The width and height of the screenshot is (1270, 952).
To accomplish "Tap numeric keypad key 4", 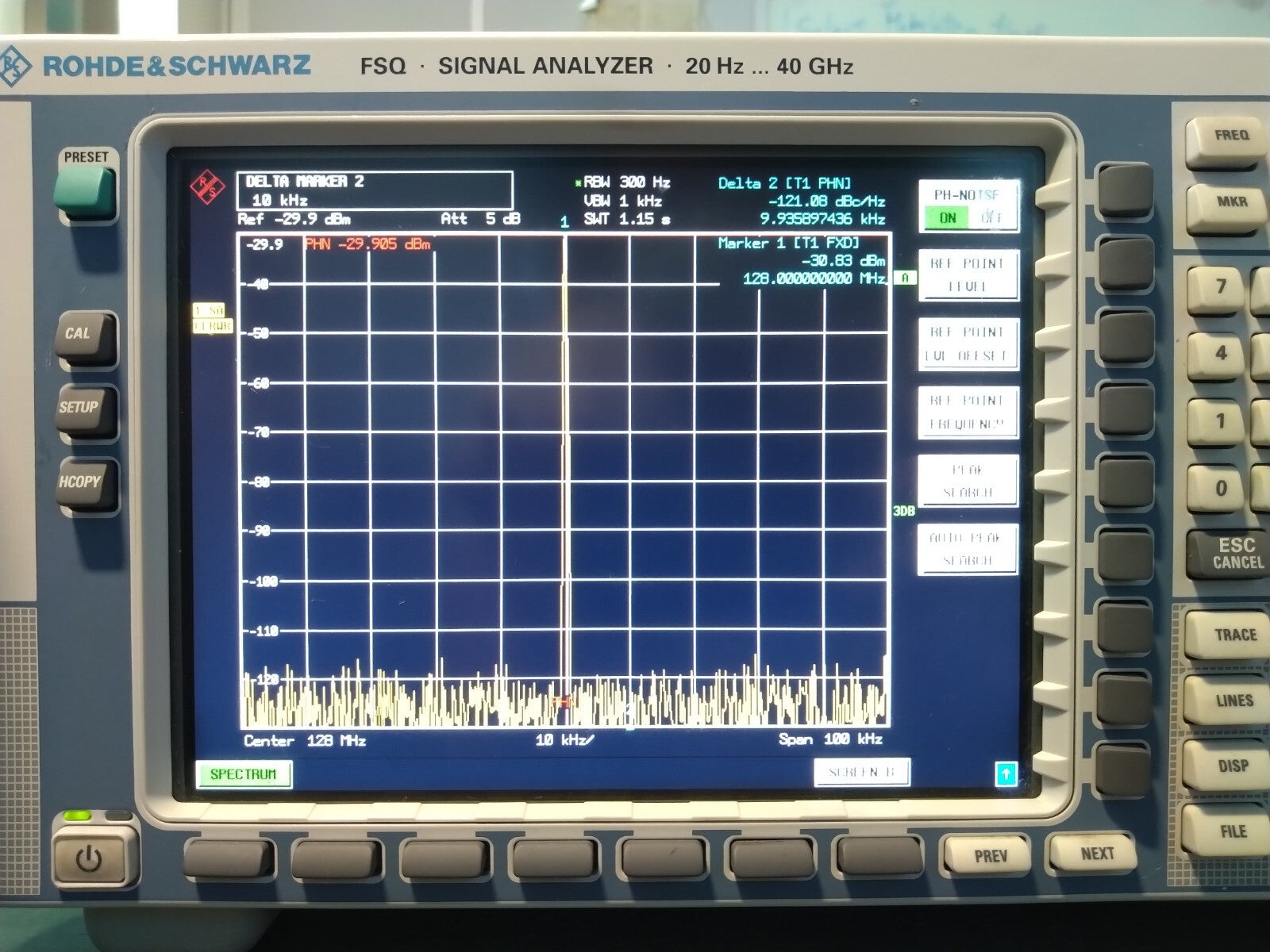I will (x=1217, y=357).
